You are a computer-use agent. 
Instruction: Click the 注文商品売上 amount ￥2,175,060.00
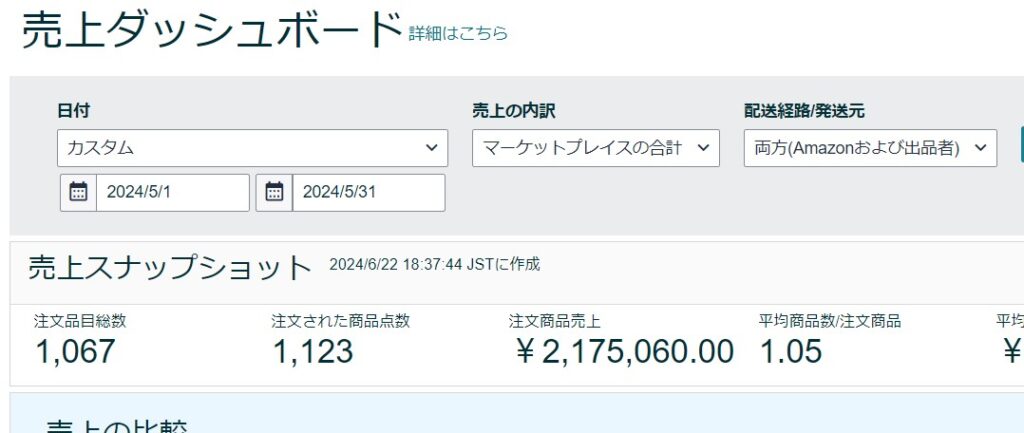[x=621, y=351]
